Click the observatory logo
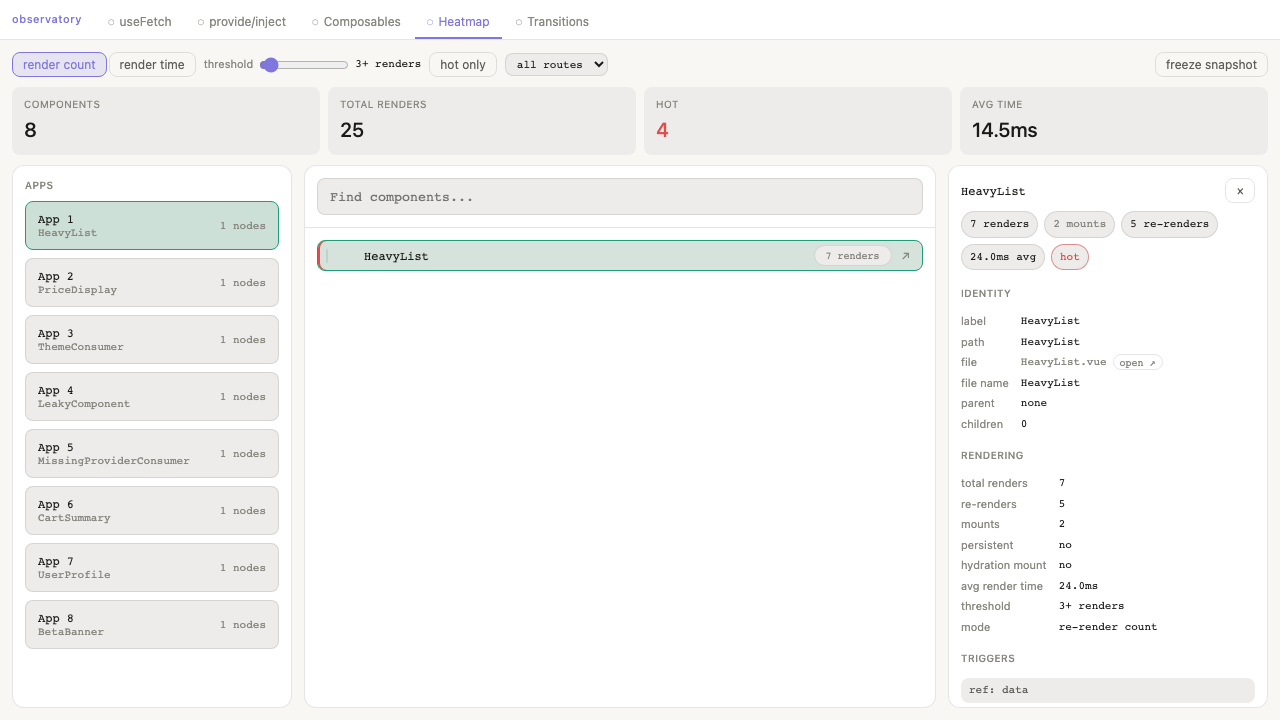 coord(47,20)
